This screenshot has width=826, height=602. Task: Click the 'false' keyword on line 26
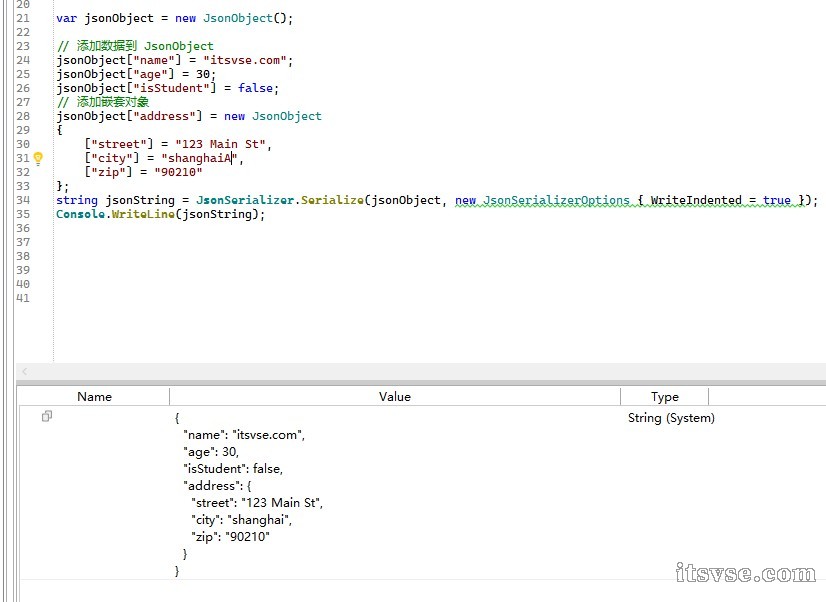pyautogui.click(x=255, y=88)
